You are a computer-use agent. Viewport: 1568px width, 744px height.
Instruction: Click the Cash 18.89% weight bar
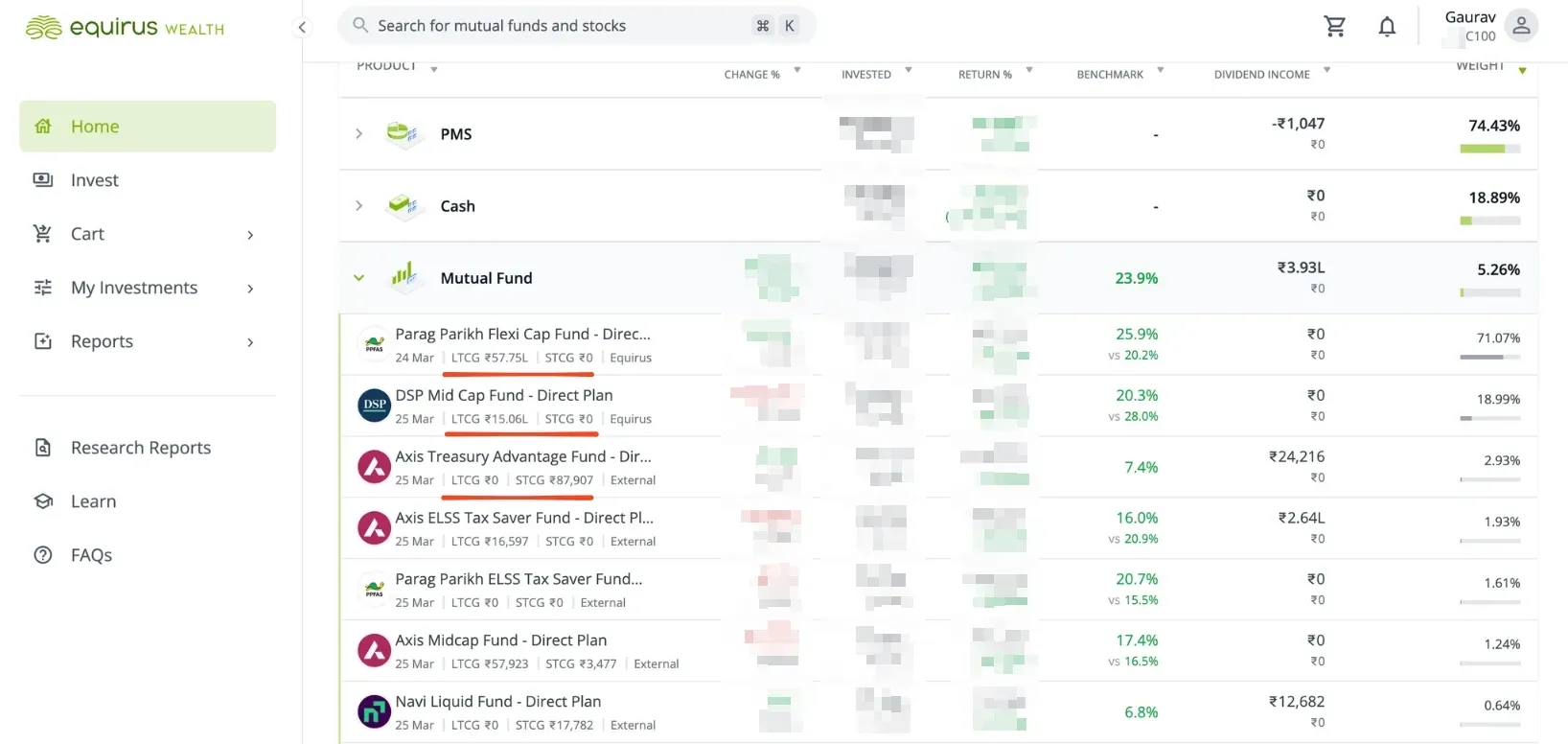(x=1489, y=221)
